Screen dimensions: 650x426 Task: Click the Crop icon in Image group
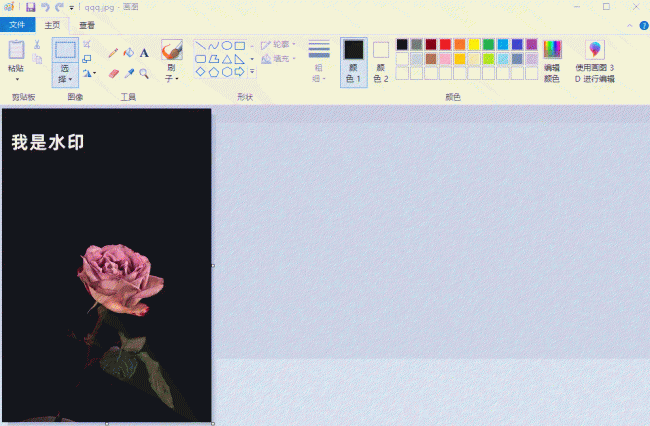point(87,44)
